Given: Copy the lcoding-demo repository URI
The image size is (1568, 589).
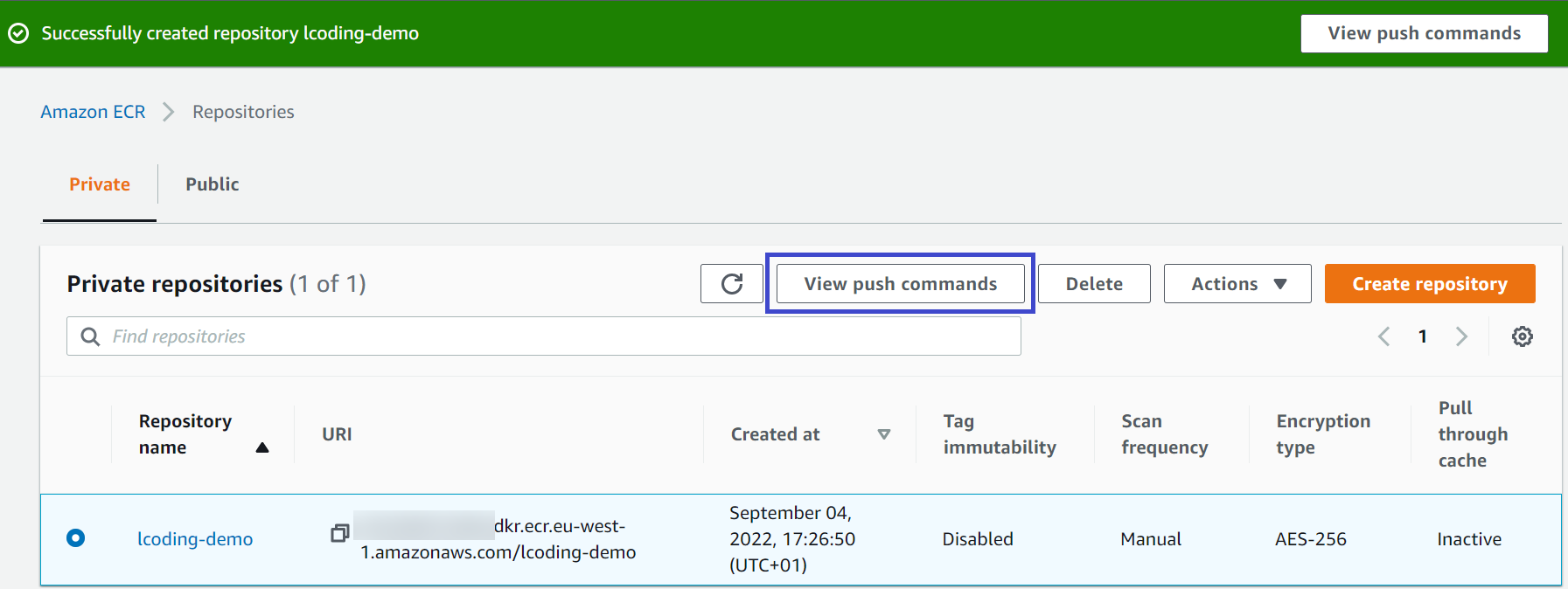Looking at the screenshot, I should pos(340,532).
